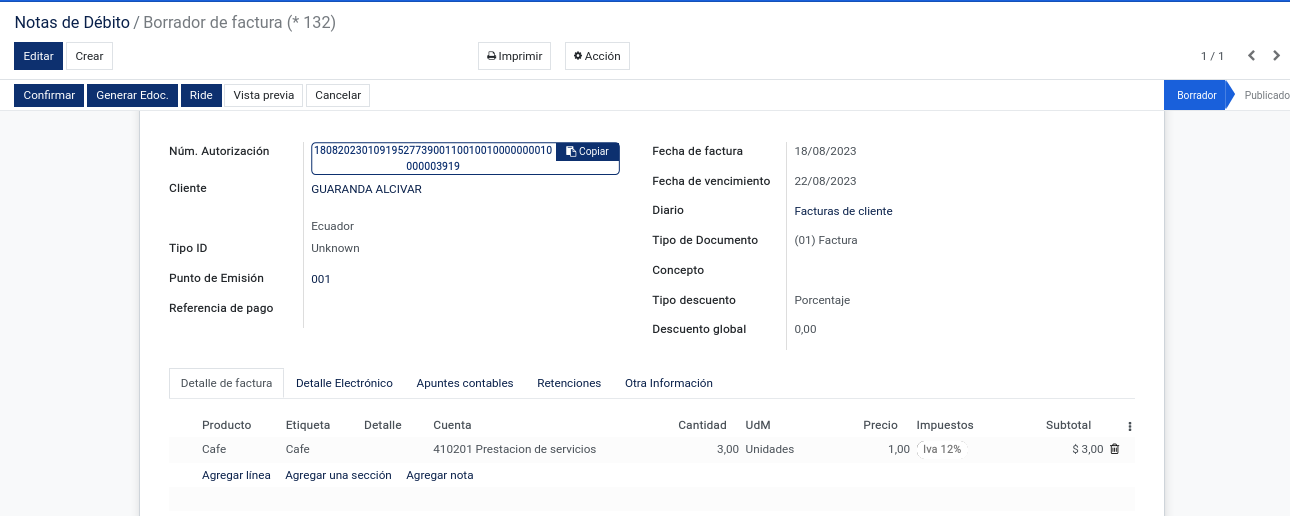This screenshot has height=516, width=1290.
Task: Click the Ecuador country text
Action: pos(333,226)
